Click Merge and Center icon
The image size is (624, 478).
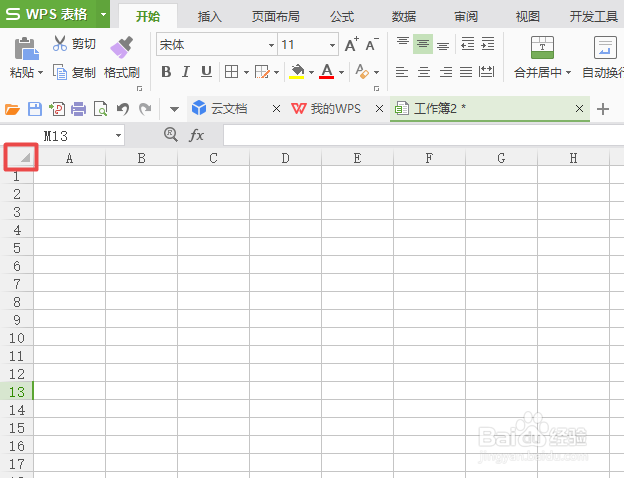[542, 47]
